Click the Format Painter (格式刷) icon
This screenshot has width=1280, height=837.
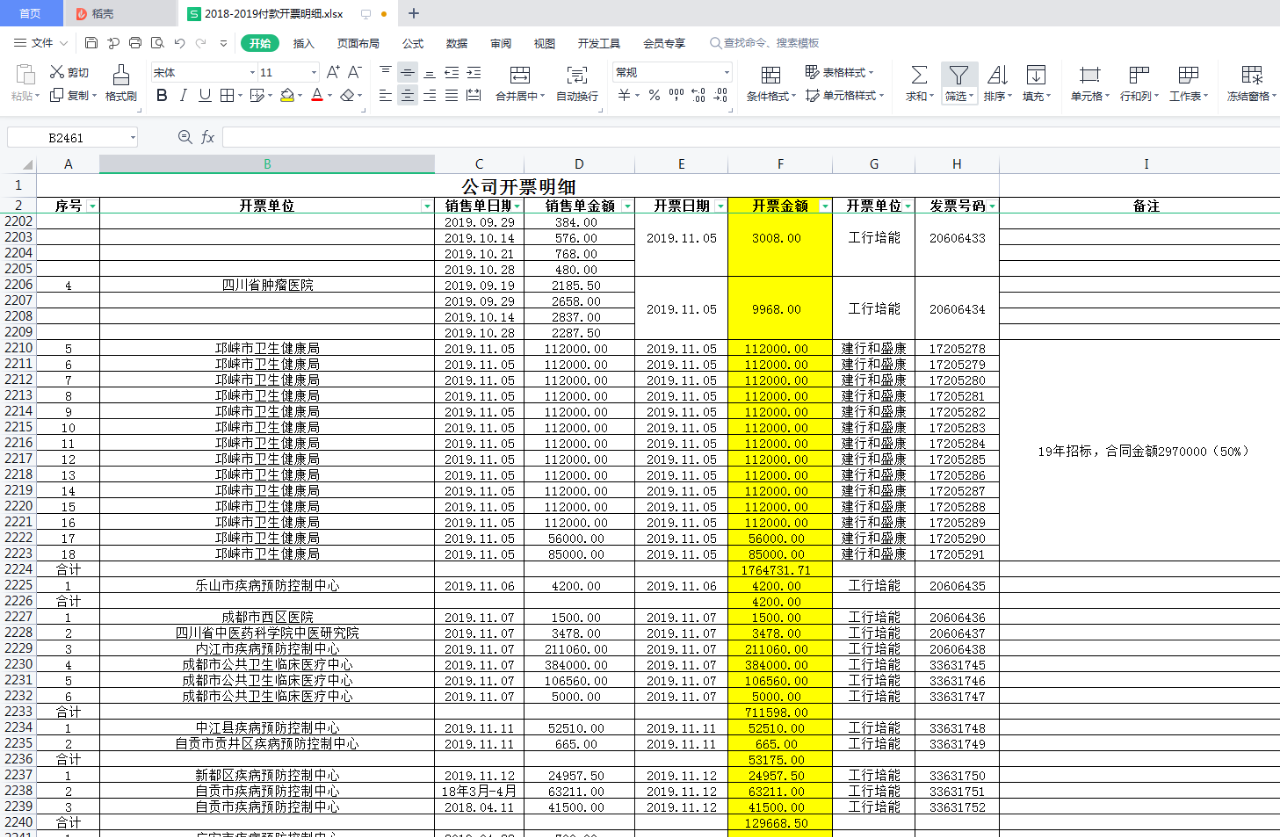(x=120, y=76)
